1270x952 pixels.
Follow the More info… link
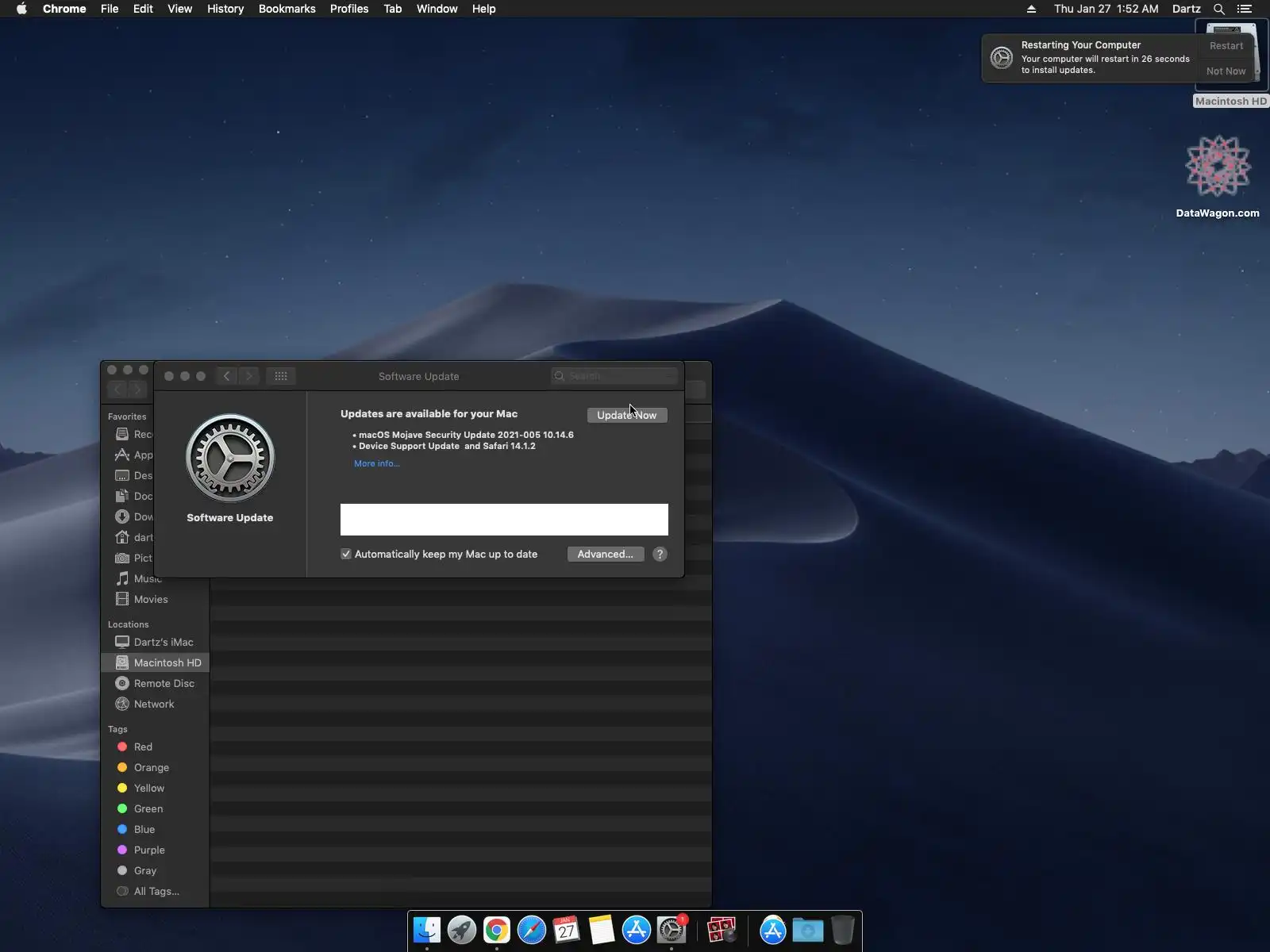pos(377,463)
